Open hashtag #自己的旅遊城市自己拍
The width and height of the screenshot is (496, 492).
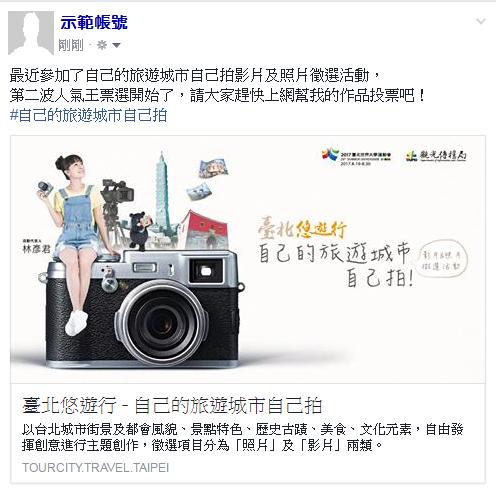coord(88,115)
